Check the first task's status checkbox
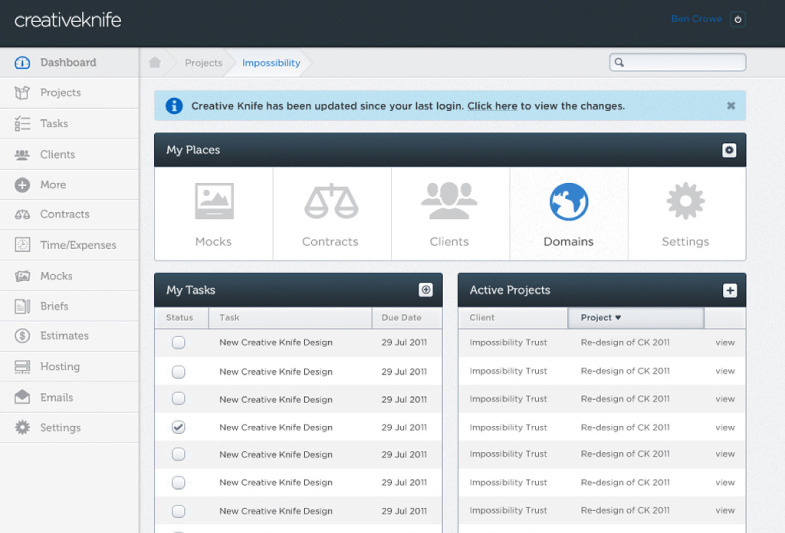785x533 pixels. (178, 342)
